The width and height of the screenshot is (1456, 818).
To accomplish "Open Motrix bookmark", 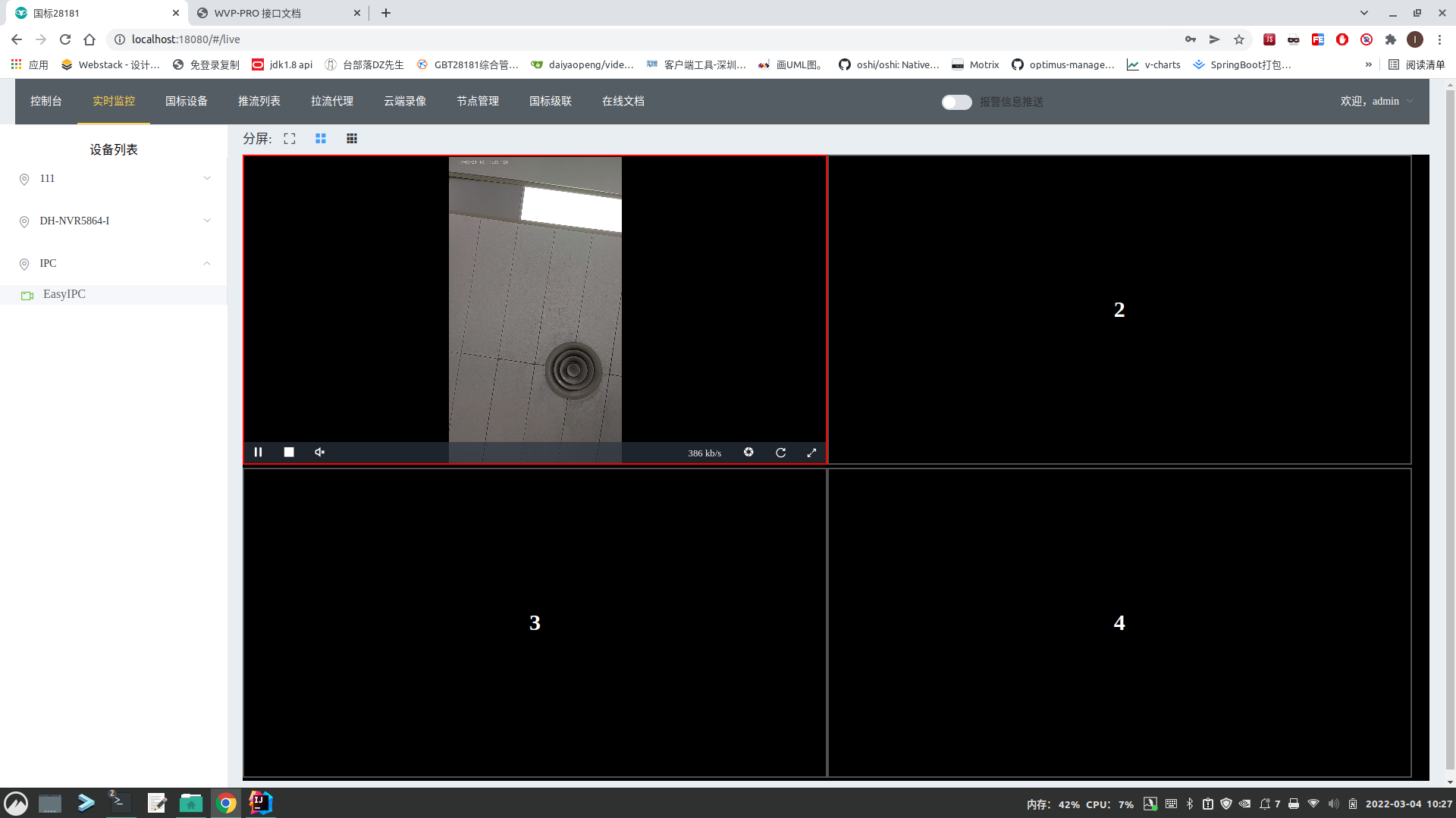I will pyautogui.click(x=975, y=64).
